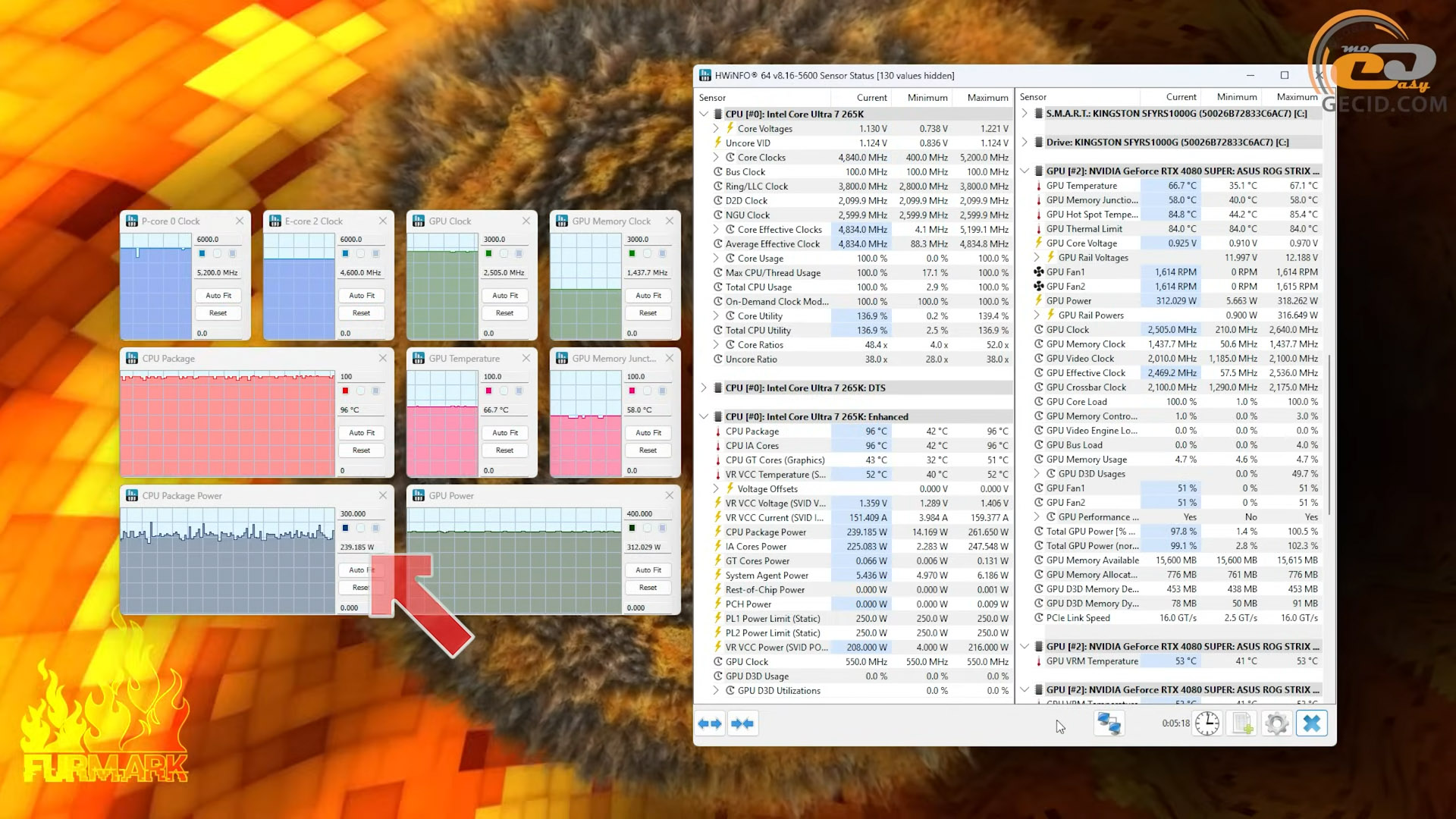Click the Maximum column header in left pane
This screenshot has height=819, width=1456.
pos(987,97)
